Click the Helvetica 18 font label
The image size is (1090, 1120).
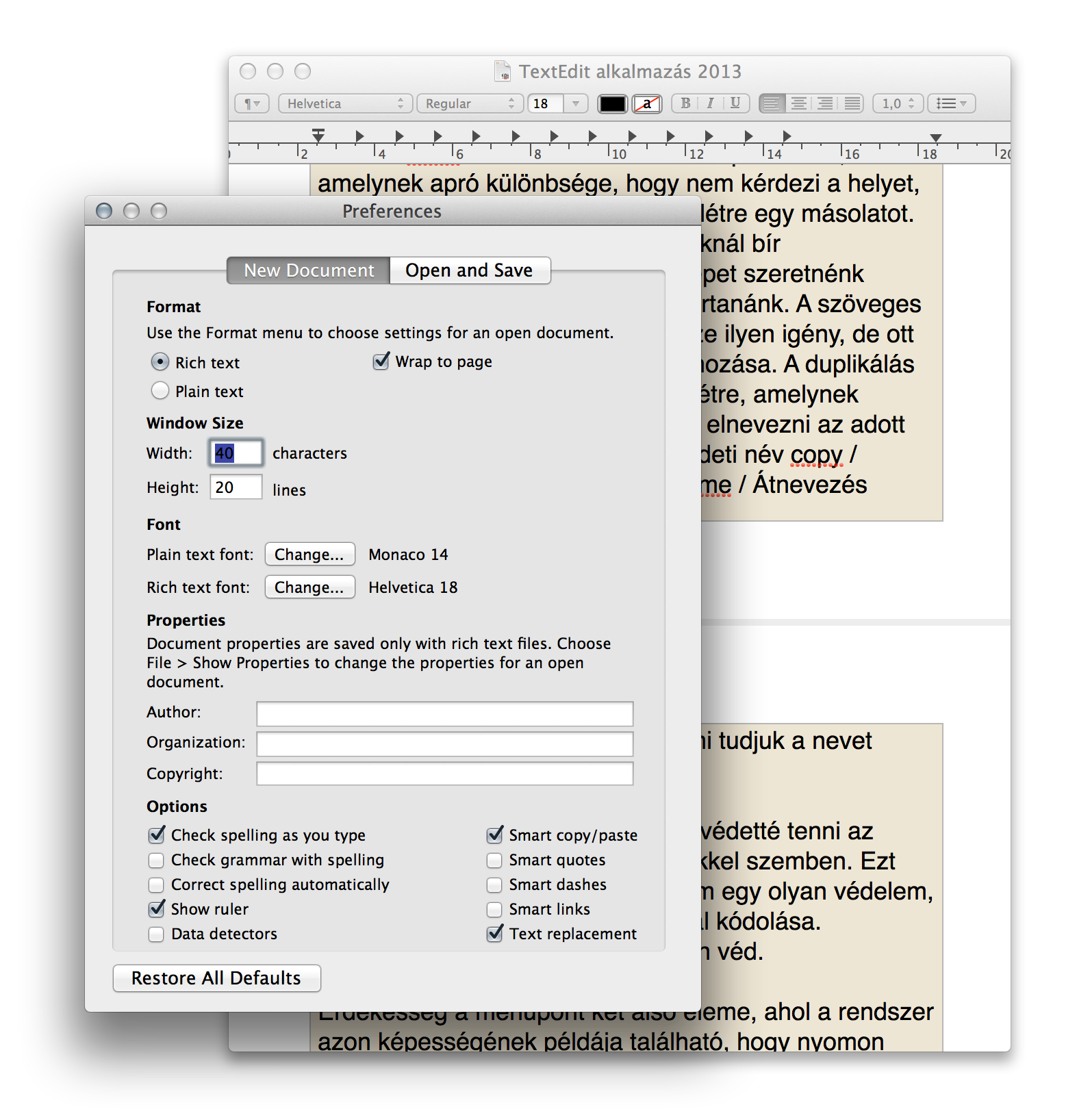tap(413, 587)
